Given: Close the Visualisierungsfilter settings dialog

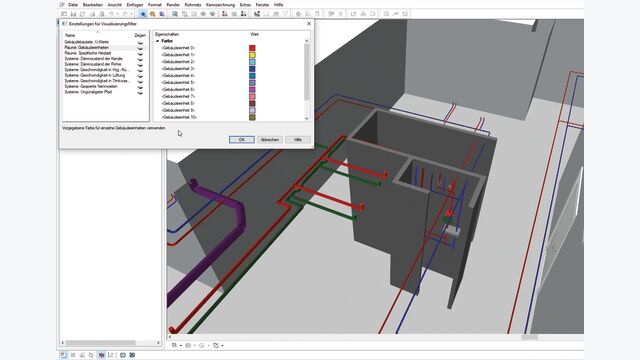Looking at the screenshot, I should 309,24.
